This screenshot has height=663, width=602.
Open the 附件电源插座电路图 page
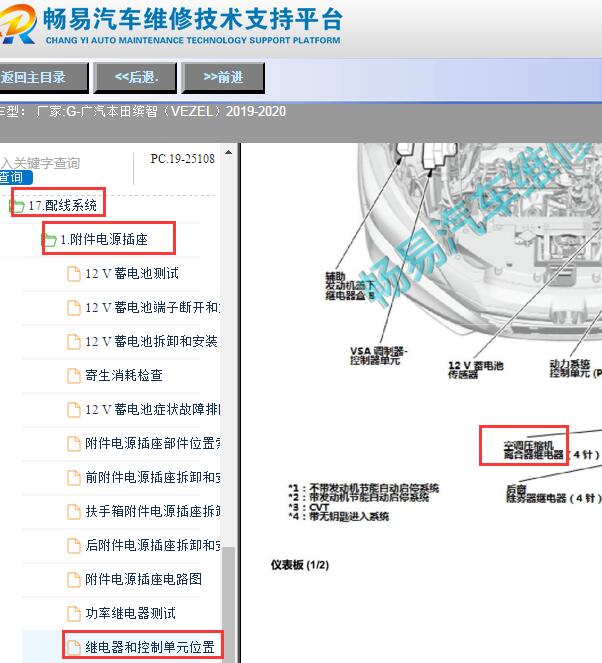pyautogui.click(x=144, y=579)
